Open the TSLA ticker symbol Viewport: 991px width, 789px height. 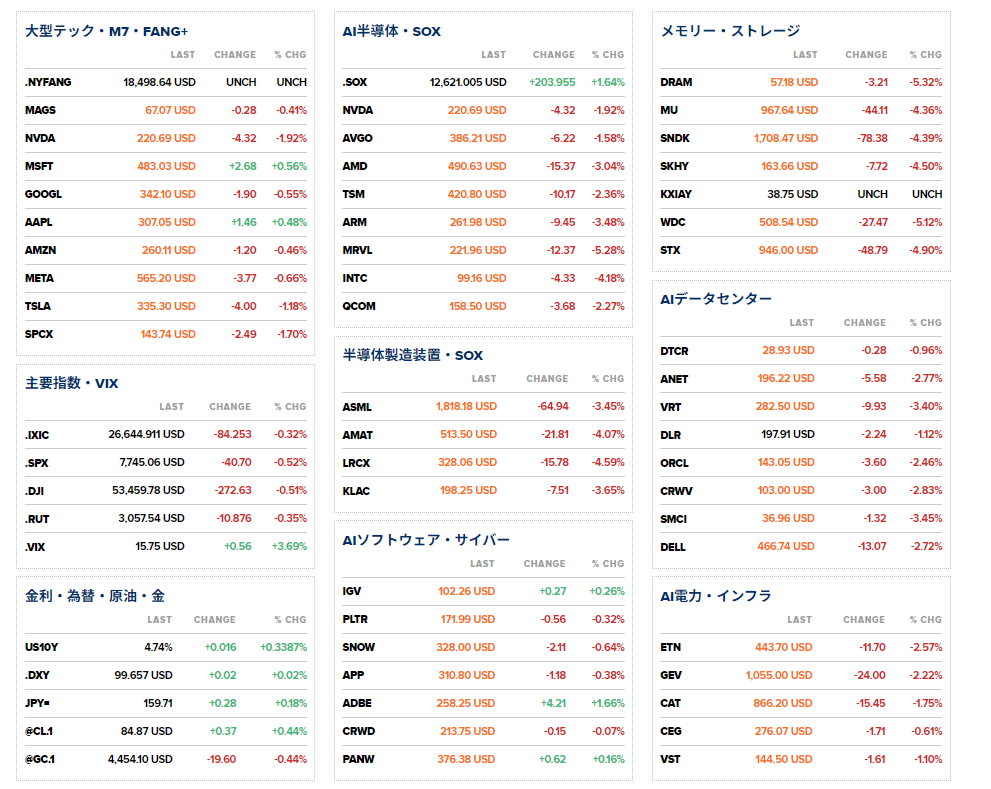[38, 306]
